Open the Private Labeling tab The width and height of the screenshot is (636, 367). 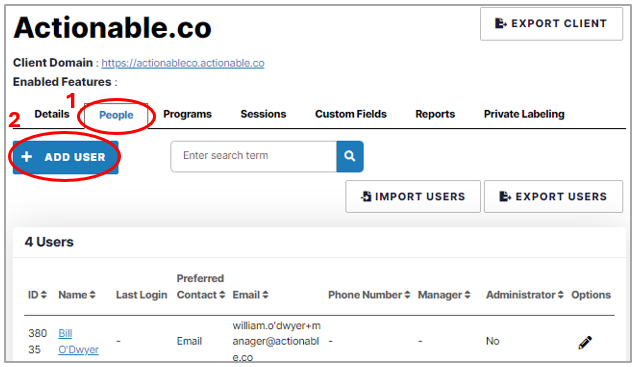click(524, 114)
